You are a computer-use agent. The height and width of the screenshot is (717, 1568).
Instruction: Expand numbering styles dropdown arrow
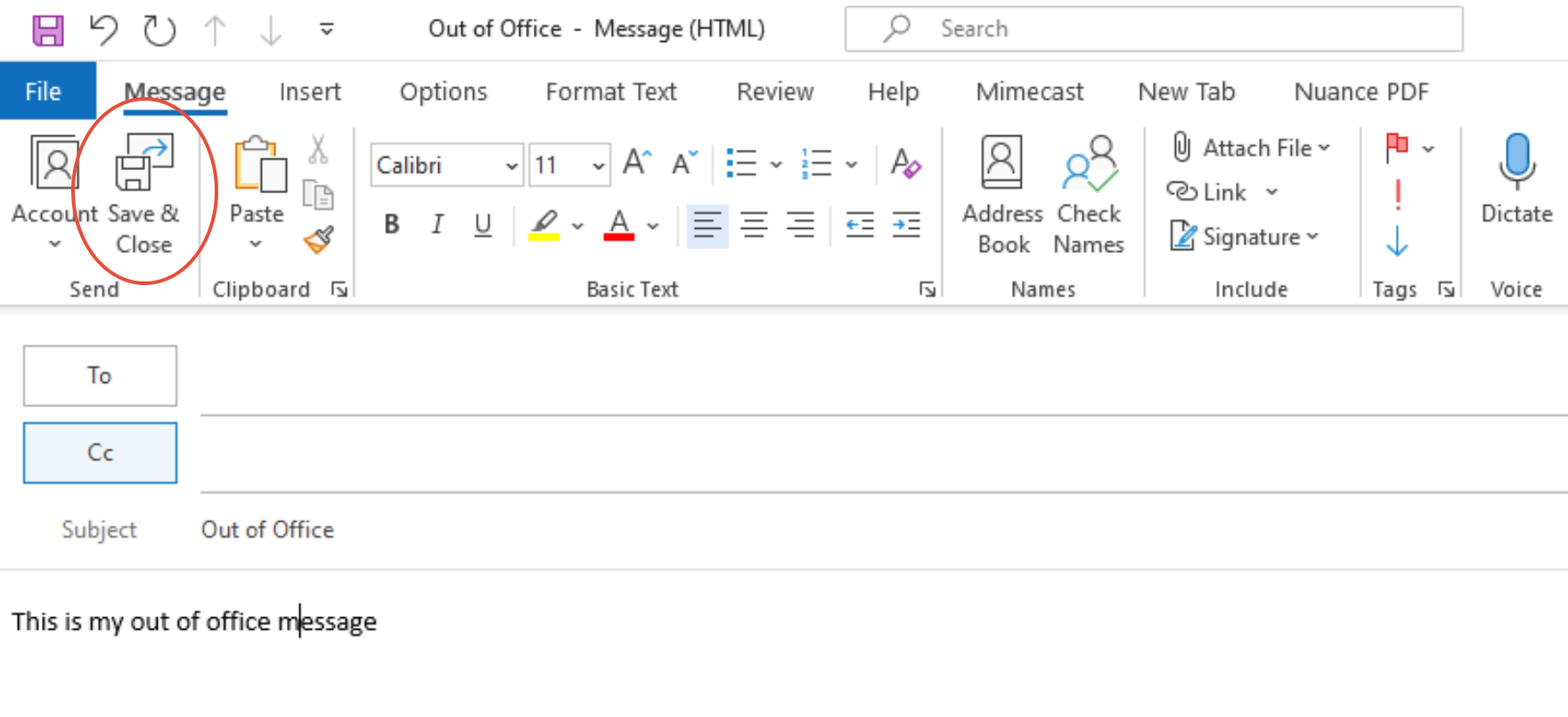pos(852,165)
